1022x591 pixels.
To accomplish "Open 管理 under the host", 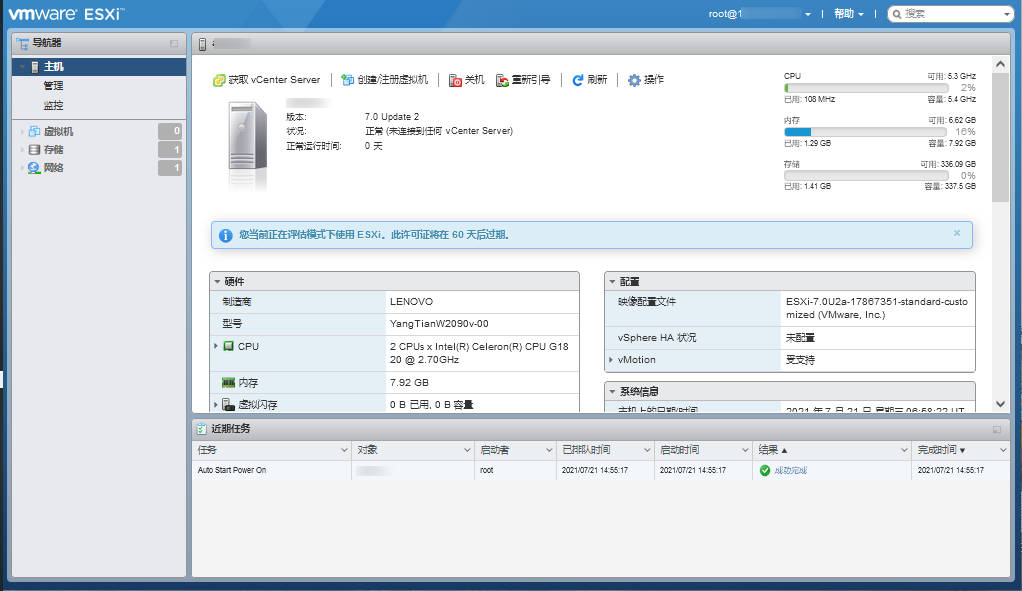I will tap(53, 85).
